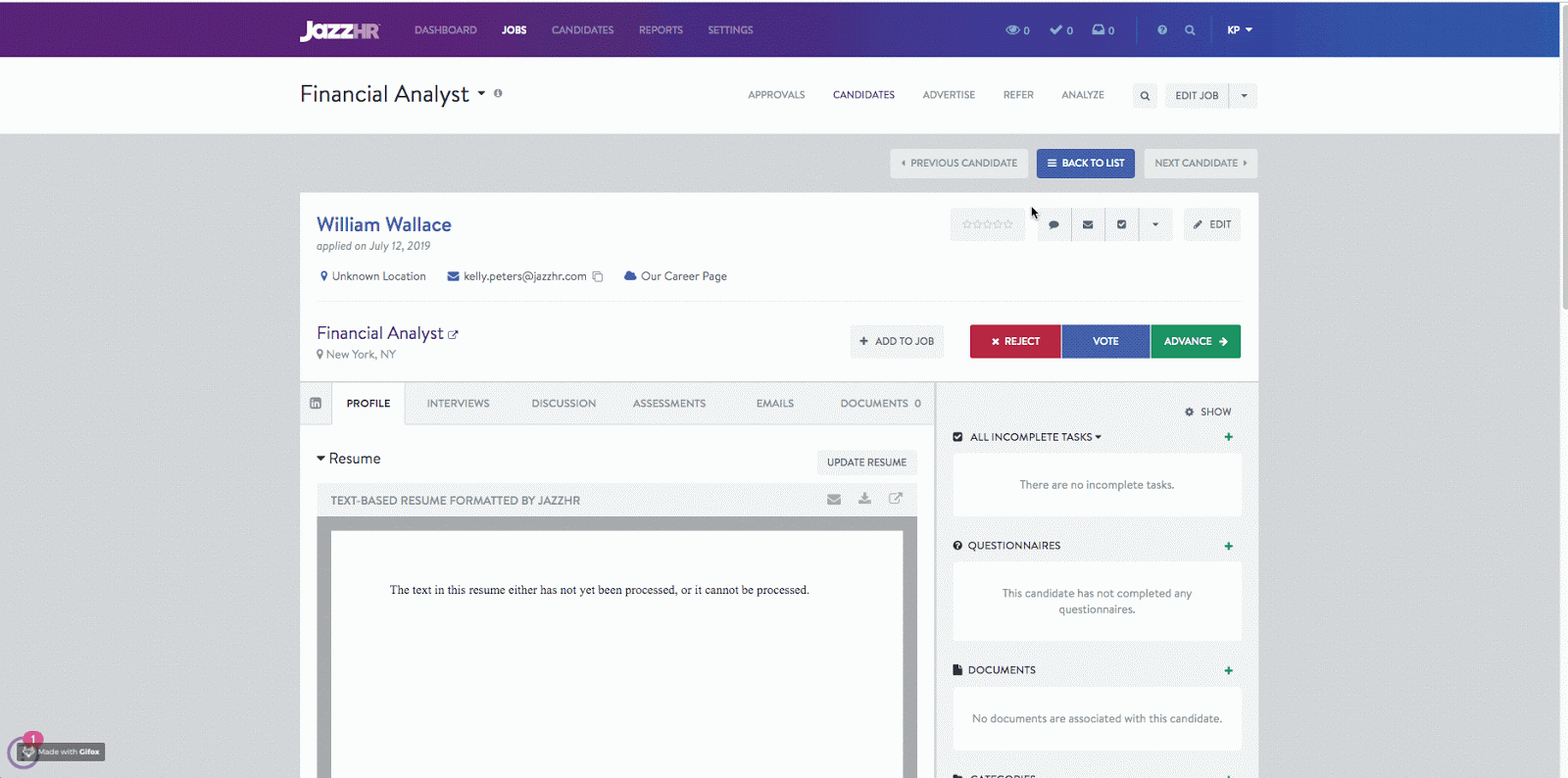Click Update Resume
Screen dimensions: 1568x778
click(866, 462)
